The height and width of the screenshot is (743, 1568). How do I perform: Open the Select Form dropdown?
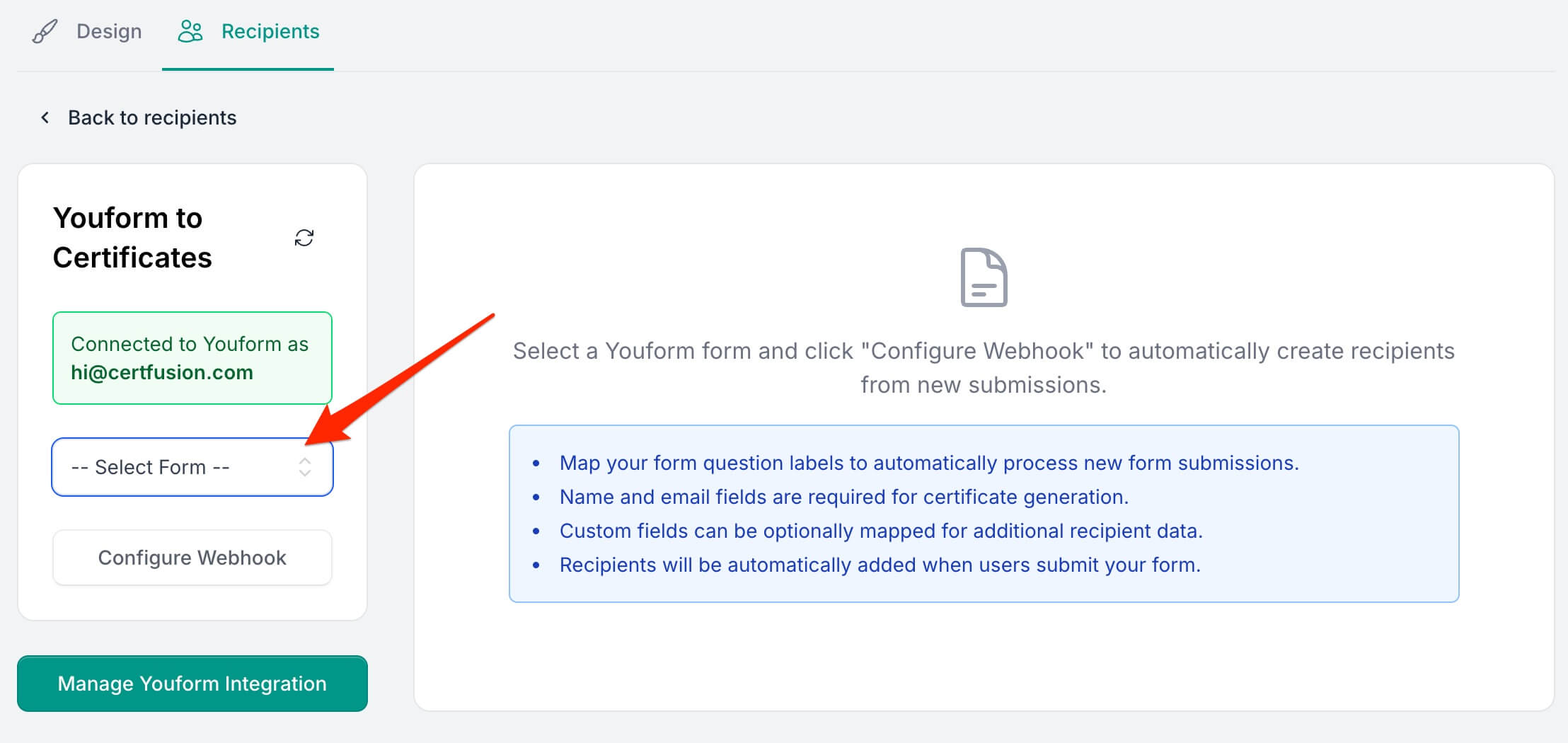pos(192,467)
